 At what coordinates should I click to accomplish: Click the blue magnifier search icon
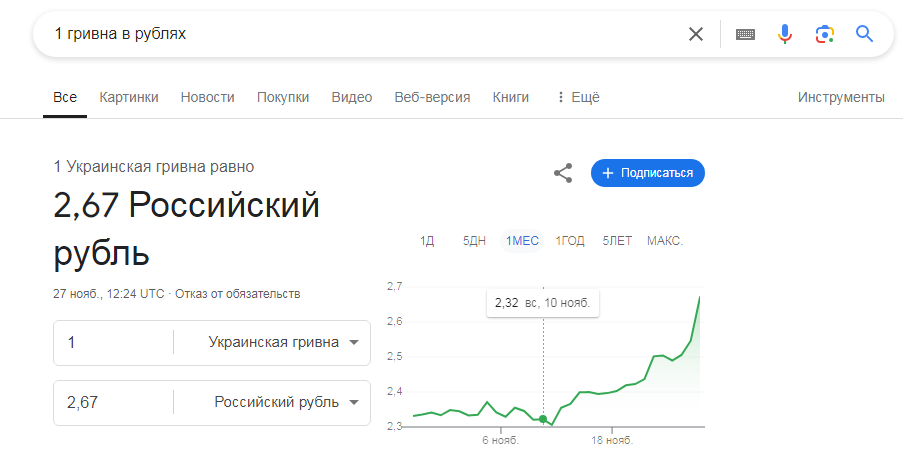pyautogui.click(x=864, y=35)
